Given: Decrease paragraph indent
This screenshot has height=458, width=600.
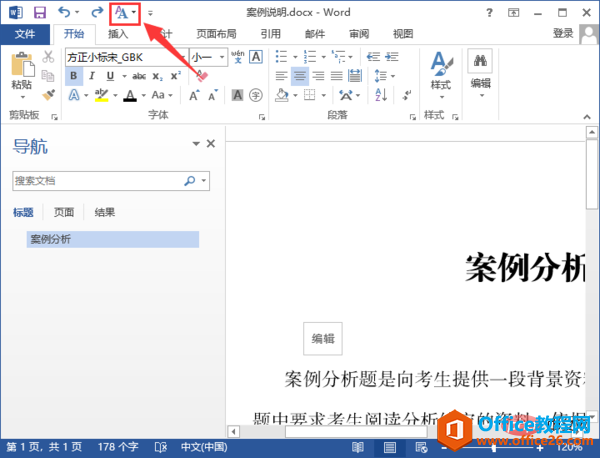Looking at the screenshot, I should (373, 57).
